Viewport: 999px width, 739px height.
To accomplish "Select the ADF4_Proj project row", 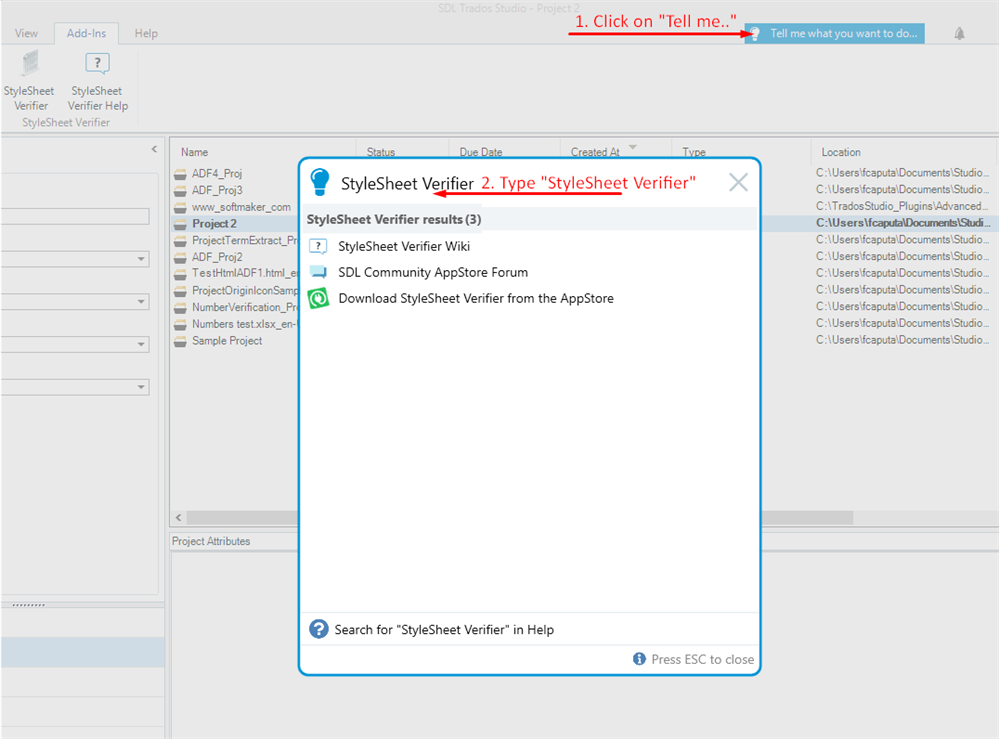I will (x=217, y=173).
